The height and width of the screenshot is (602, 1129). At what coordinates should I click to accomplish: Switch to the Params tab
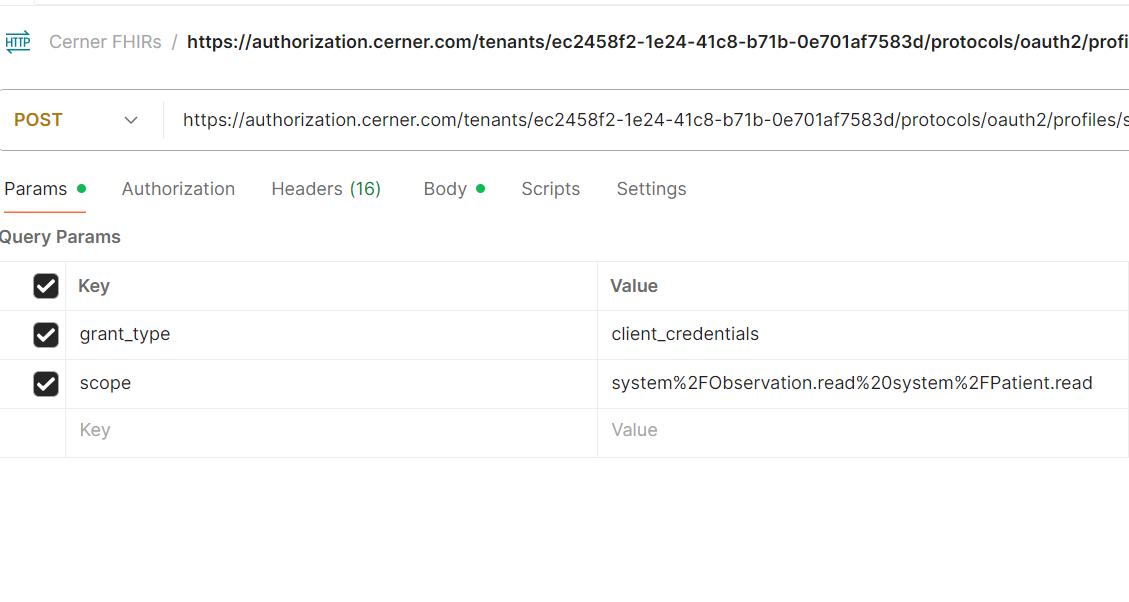(45, 189)
